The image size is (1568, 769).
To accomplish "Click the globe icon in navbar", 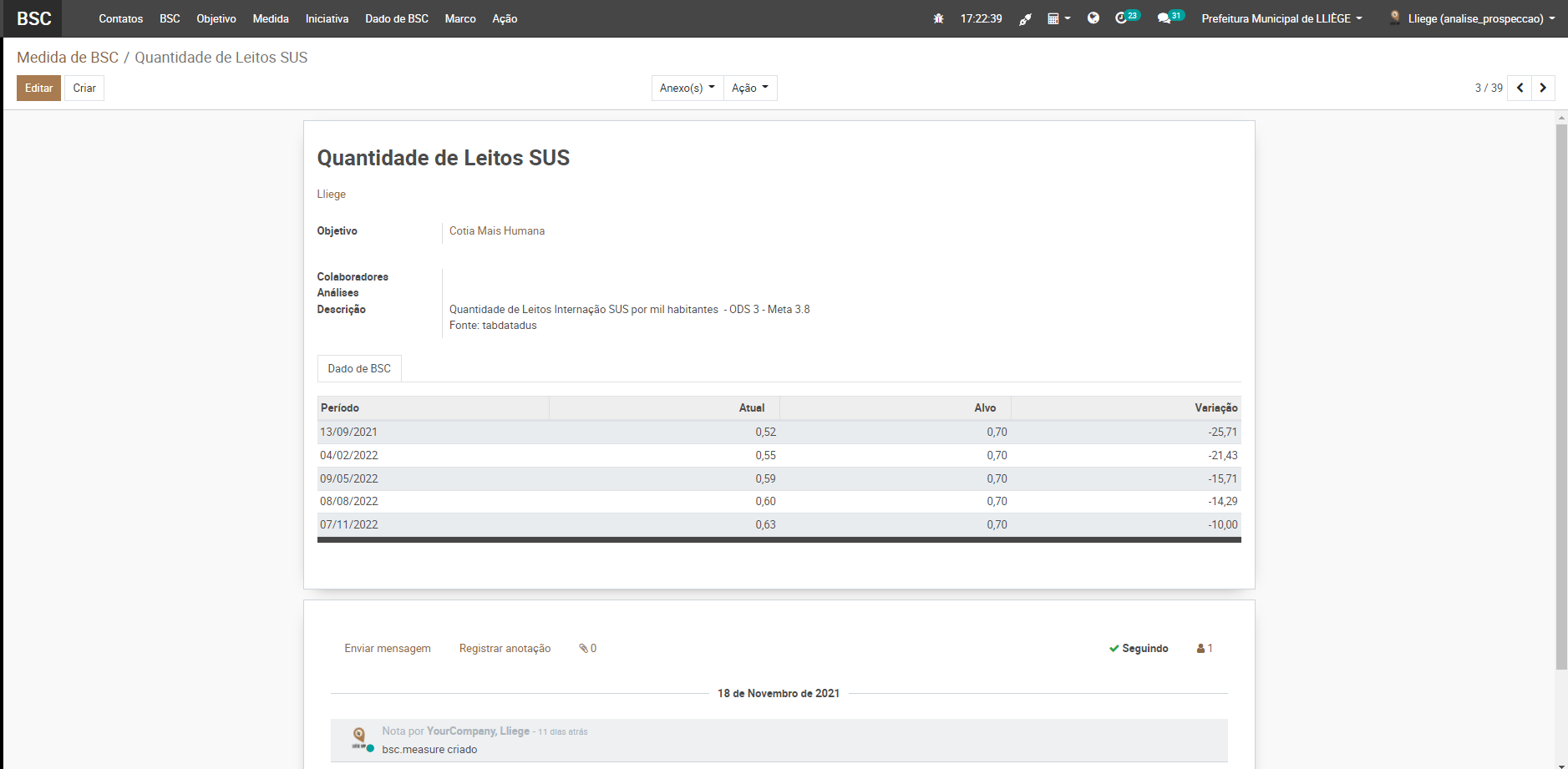I will point(1093,18).
